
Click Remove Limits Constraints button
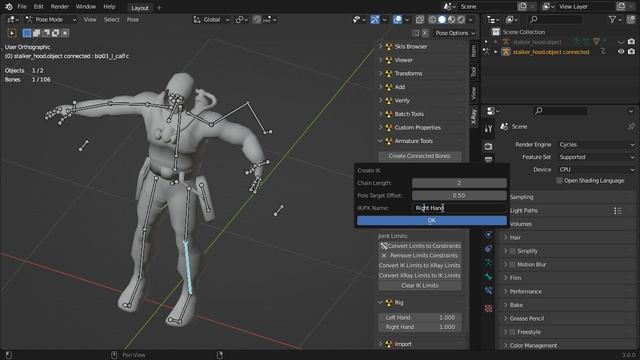[x=420, y=256]
